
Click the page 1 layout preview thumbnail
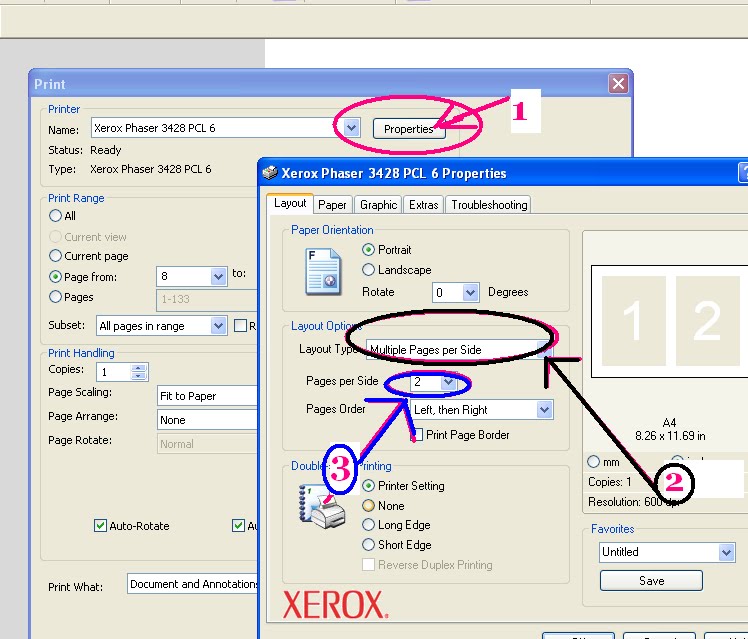coord(634,321)
